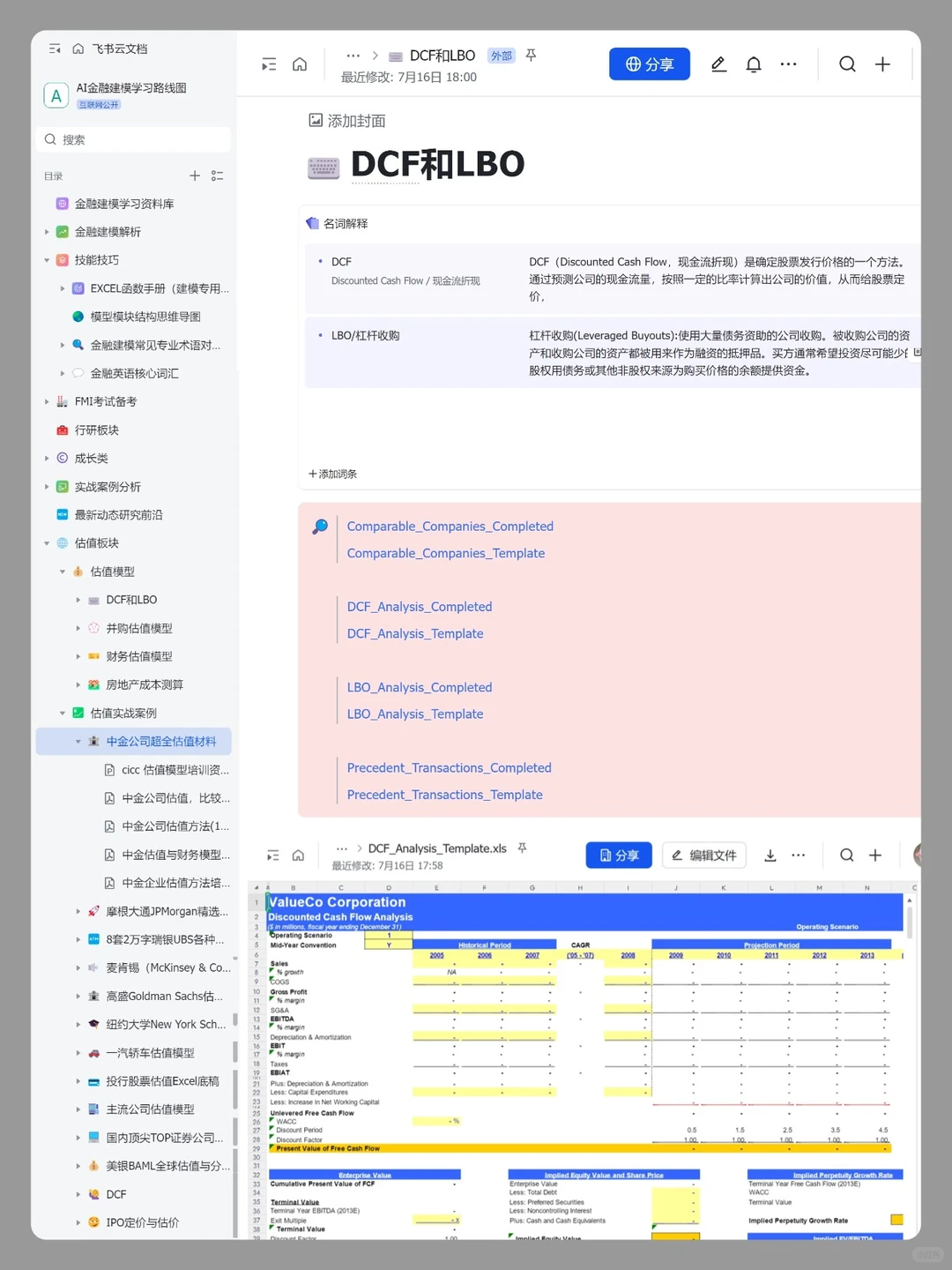Collapse 估值实战案例 tree node
The image size is (952, 1270).
click(63, 713)
